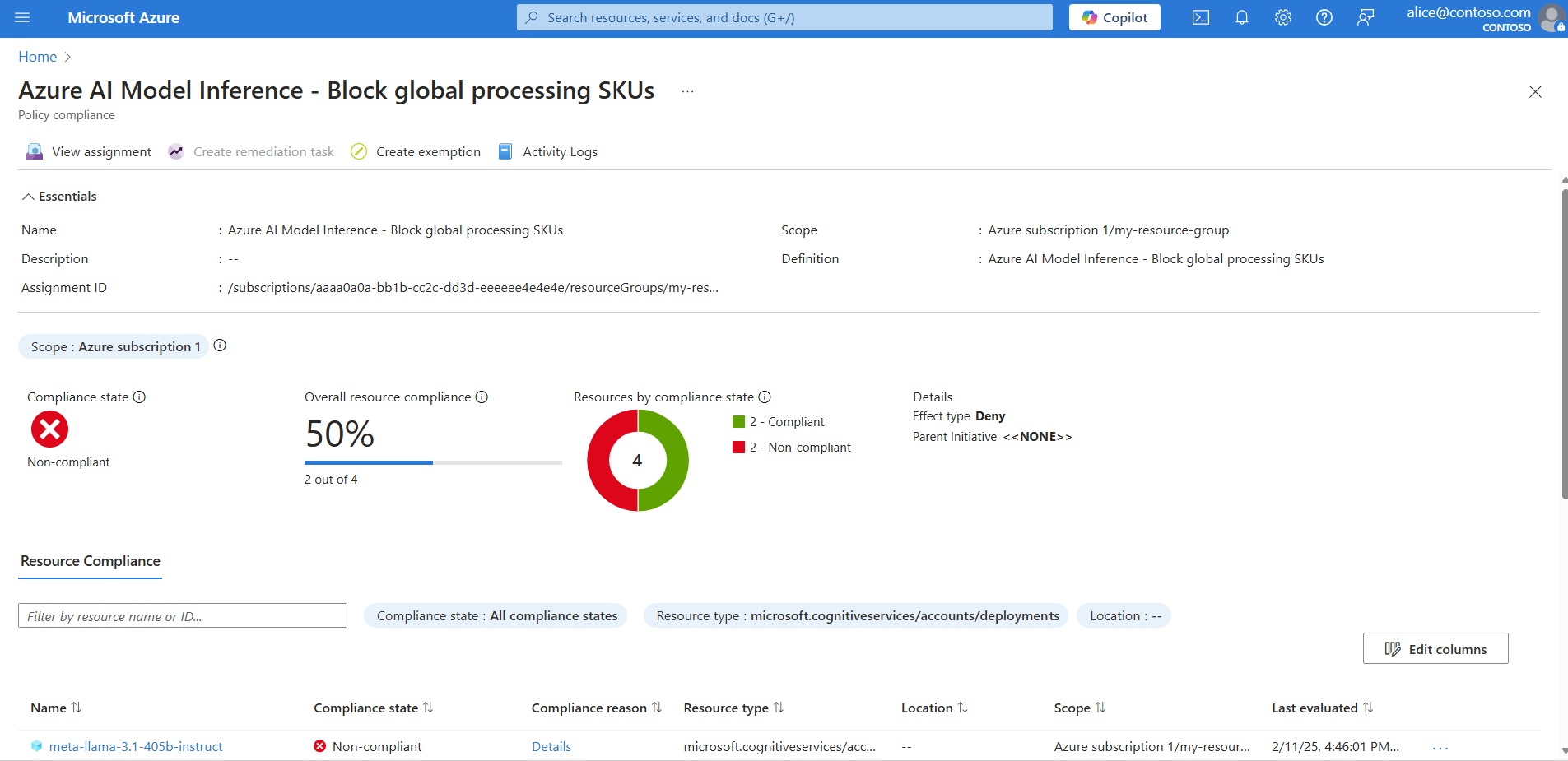Open the Compliance state filter dropdown
Image resolution: width=1568 pixels, height=761 pixels.
click(x=496, y=615)
